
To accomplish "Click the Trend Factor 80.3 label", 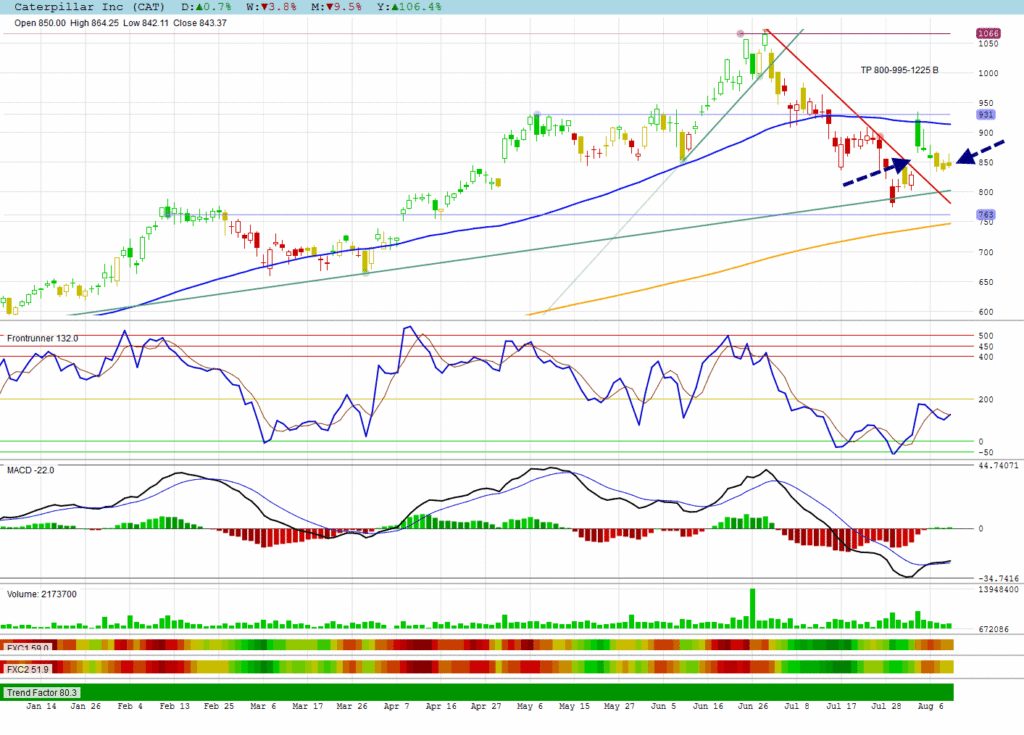I will point(42,693).
